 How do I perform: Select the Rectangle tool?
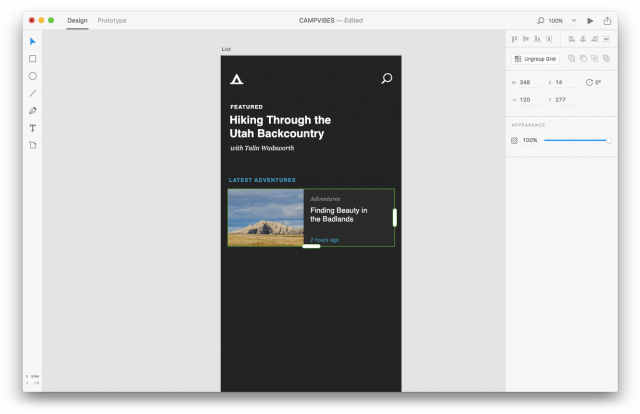click(32, 59)
